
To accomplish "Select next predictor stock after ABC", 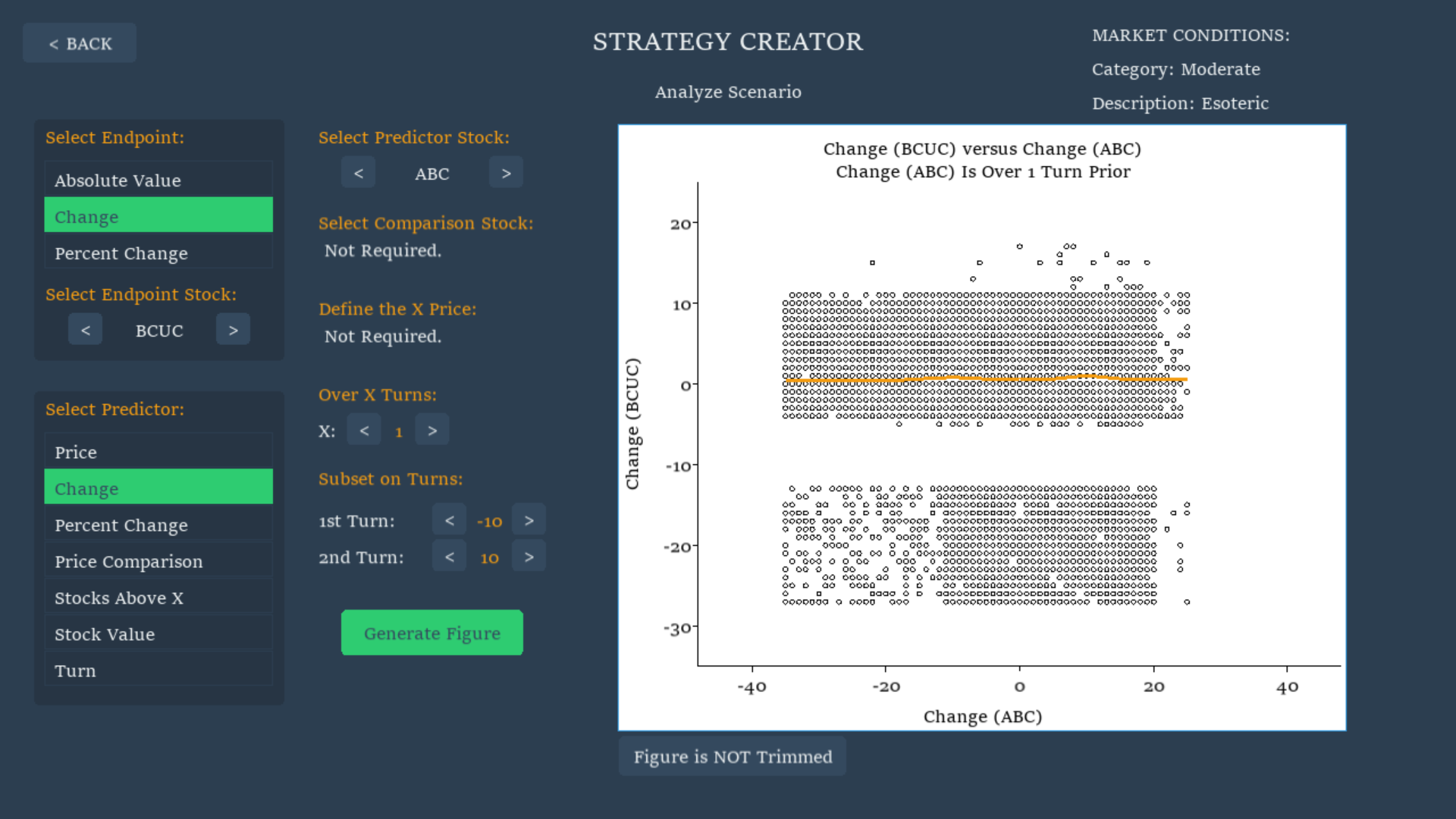I will click(506, 173).
